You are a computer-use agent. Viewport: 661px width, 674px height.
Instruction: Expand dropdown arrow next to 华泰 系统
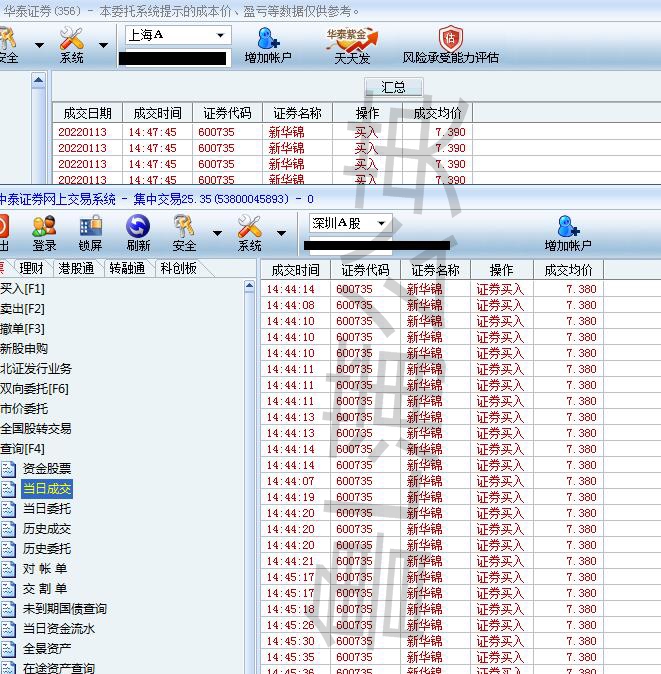104,45
